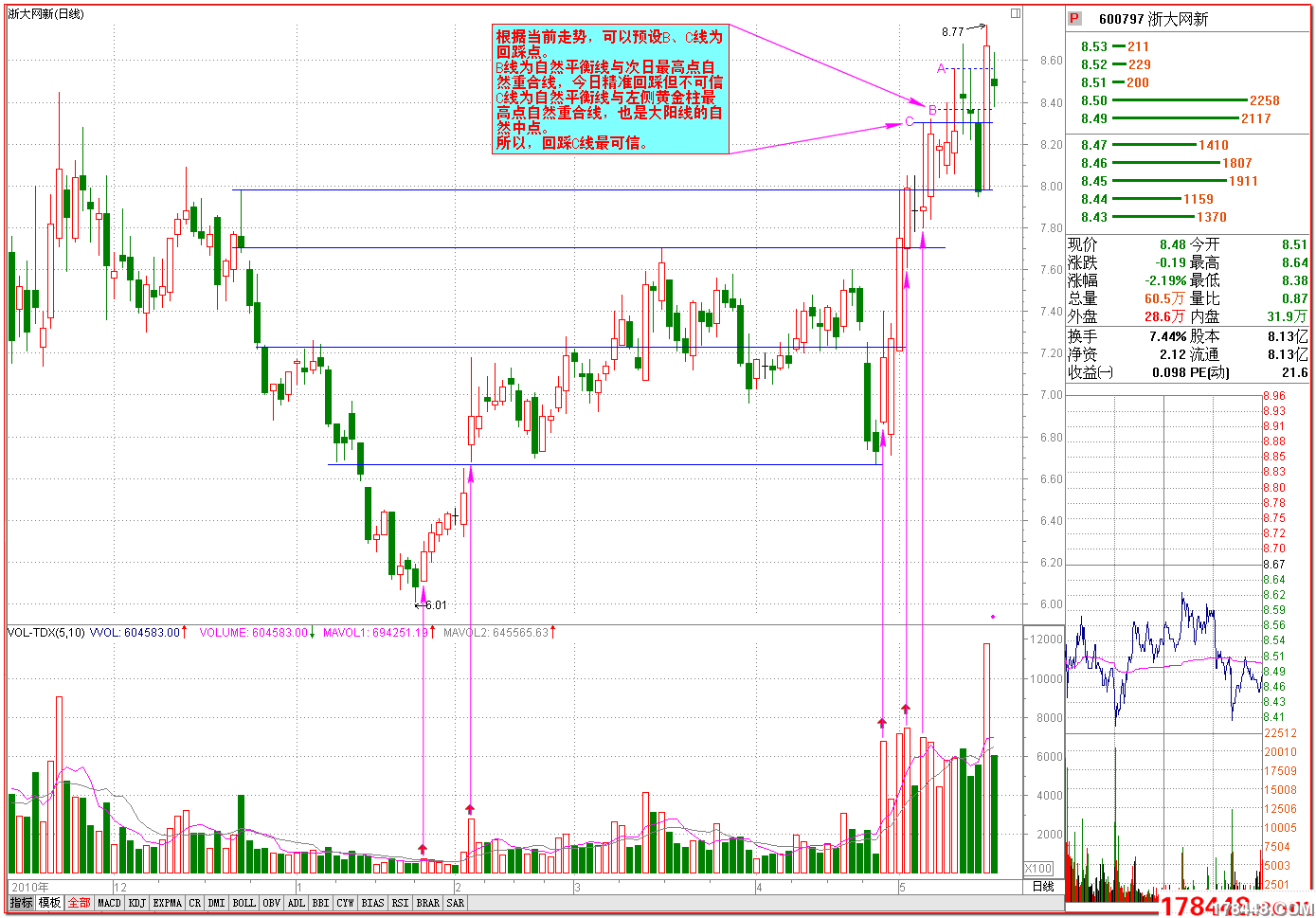The height and width of the screenshot is (918, 1316).
Task: Switch to the BRAR indicator
Action: [x=428, y=903]
